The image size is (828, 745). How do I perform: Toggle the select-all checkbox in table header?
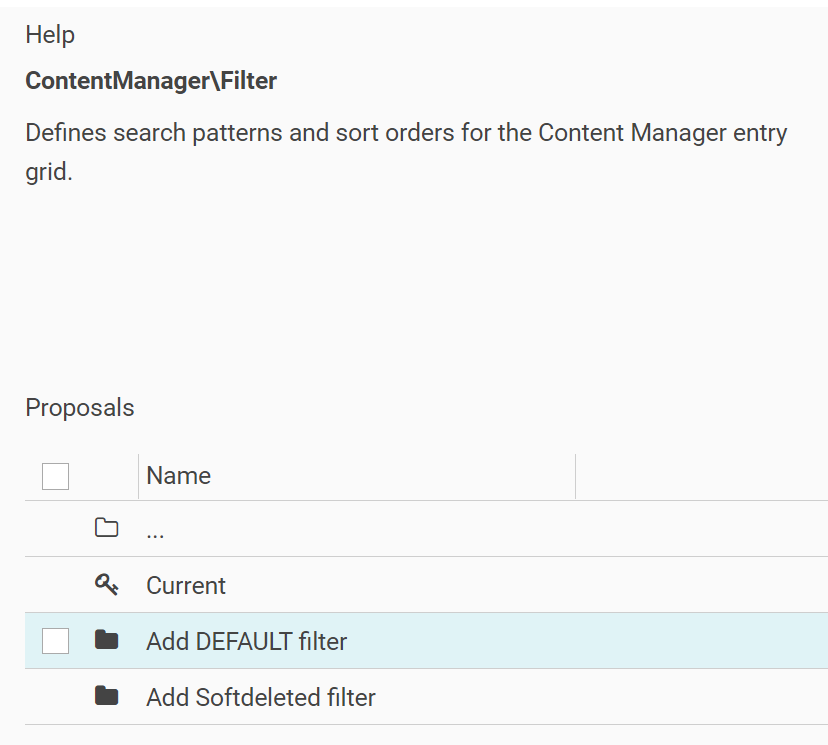click(x=55, y=476)
